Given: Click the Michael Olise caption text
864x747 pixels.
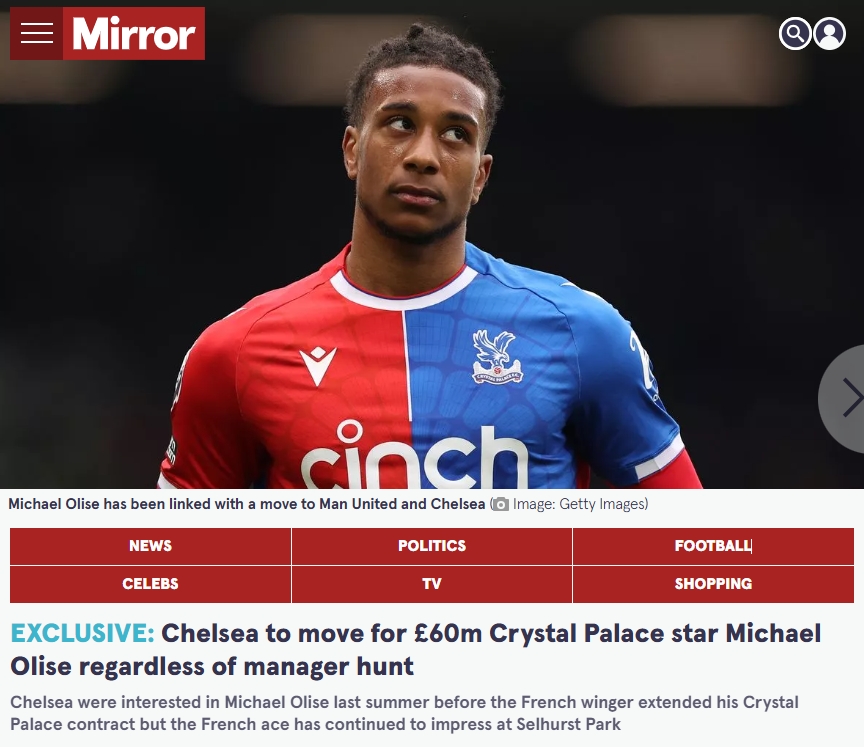Looking at the screenshot, I should [246, 504].
